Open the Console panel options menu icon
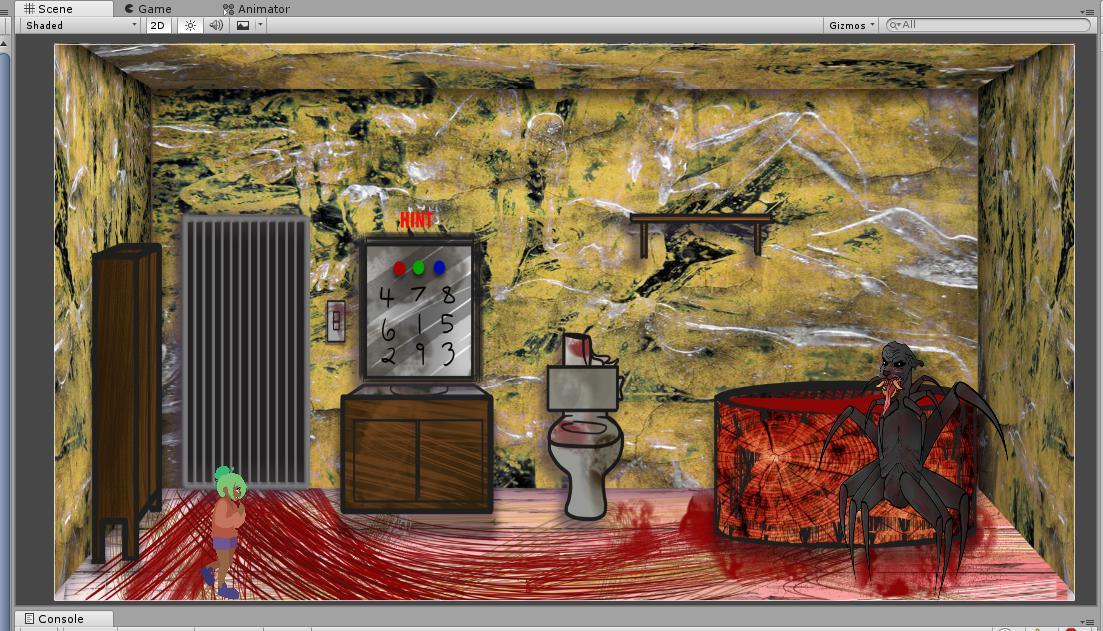 (1088, 621)
